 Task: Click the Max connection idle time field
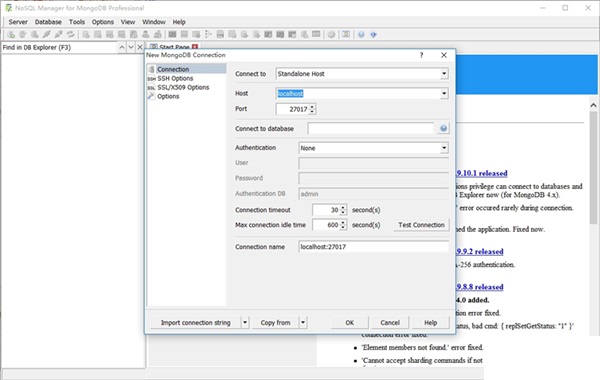pyautogui.click(x=326, y=225)
